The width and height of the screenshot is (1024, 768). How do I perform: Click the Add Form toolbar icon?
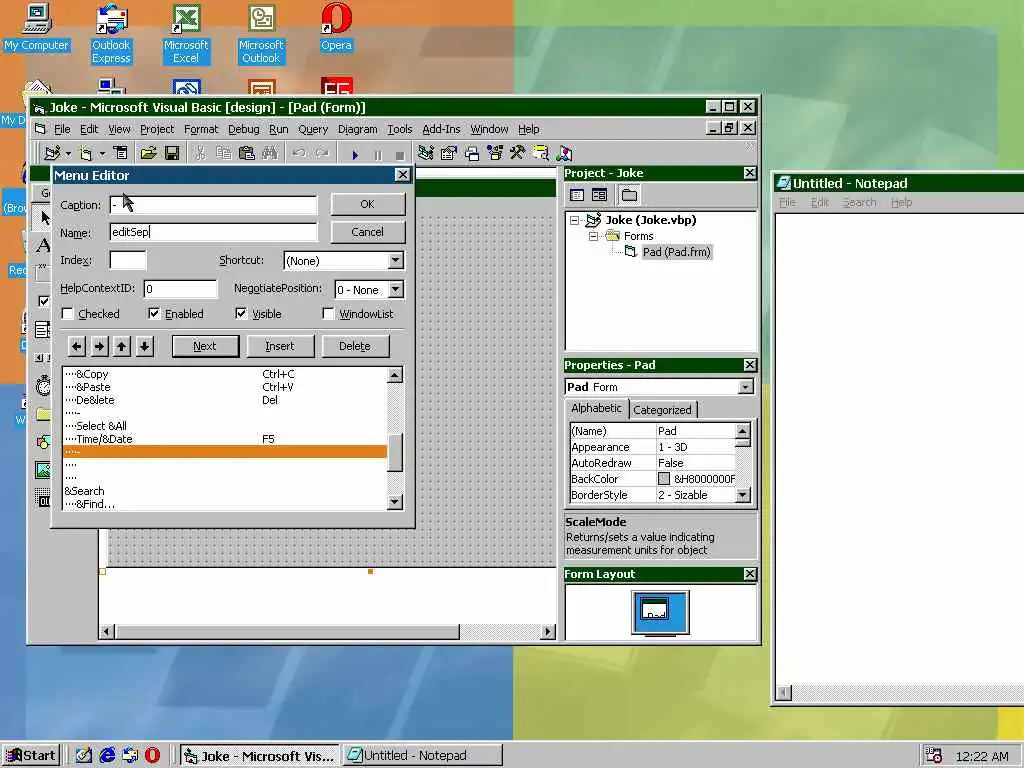(x=86, y=153)
